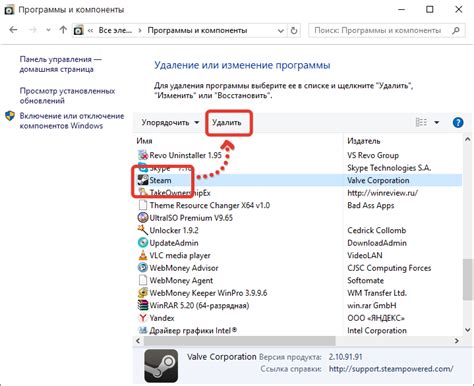This screenshot has height=386, width=474.
Task: Click the WebMoney Advisor icon
Action: tap(143, 268)
